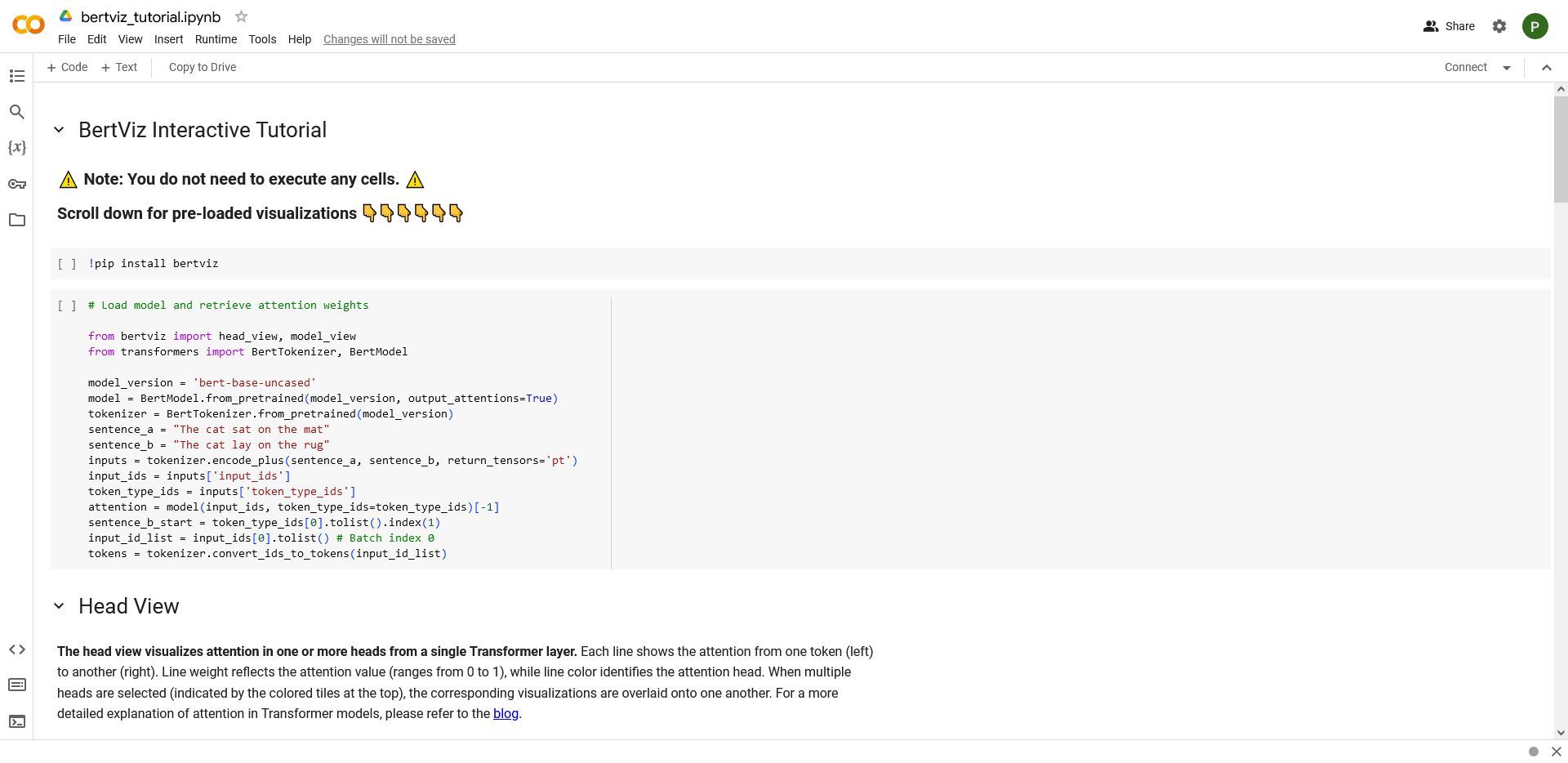Open the terminal panel
This screenshot has width=1568, height=763.
click(x=17, y=721)
